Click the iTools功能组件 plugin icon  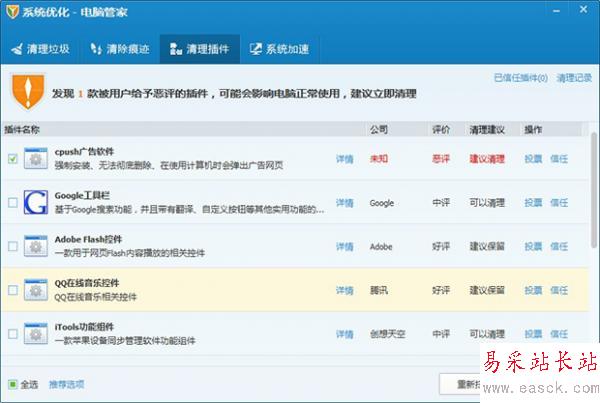(36, 333)
